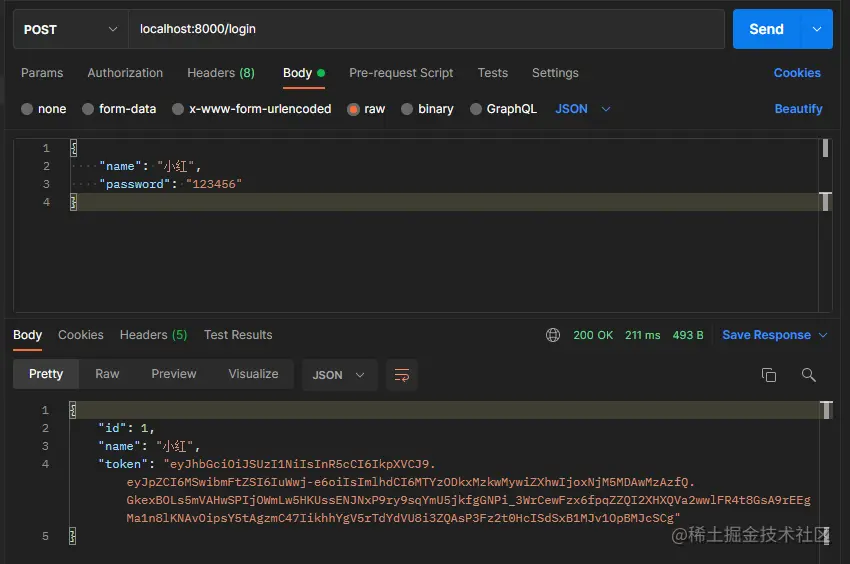The image size is (850, 564).
Task: Switch to the response Body tab
Action: point(28,335)
